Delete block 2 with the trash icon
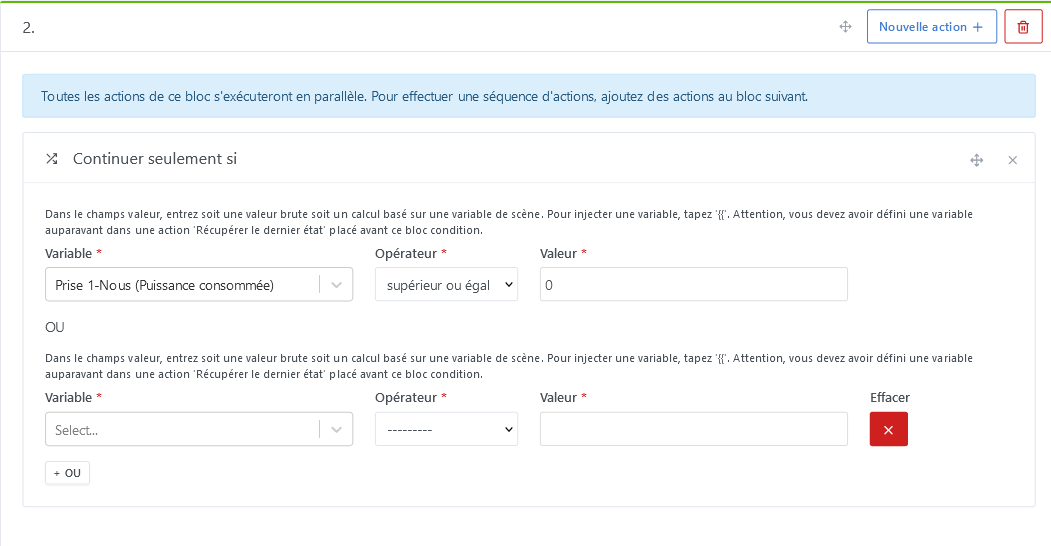 coord(1022,27)
